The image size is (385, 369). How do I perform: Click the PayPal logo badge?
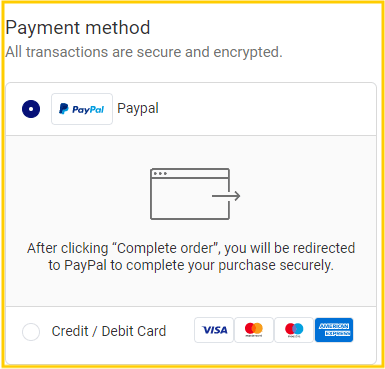(82, 109)
